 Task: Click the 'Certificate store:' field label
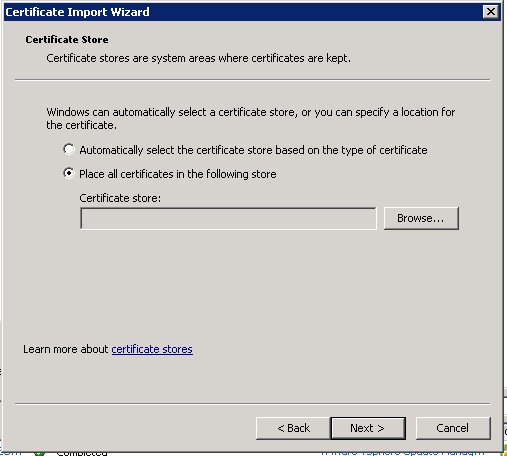pos(120,198)
